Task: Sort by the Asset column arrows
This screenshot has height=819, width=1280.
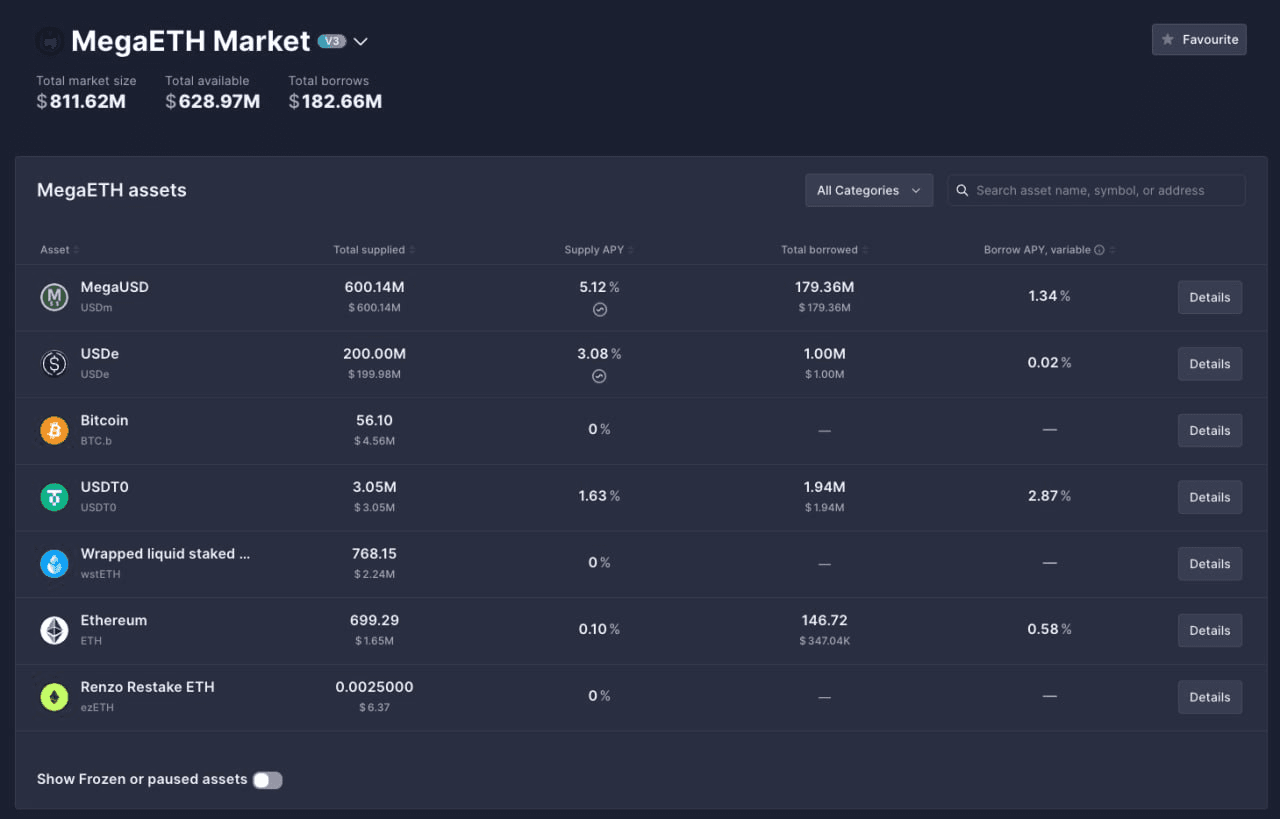Action: [x=76, y=250]
